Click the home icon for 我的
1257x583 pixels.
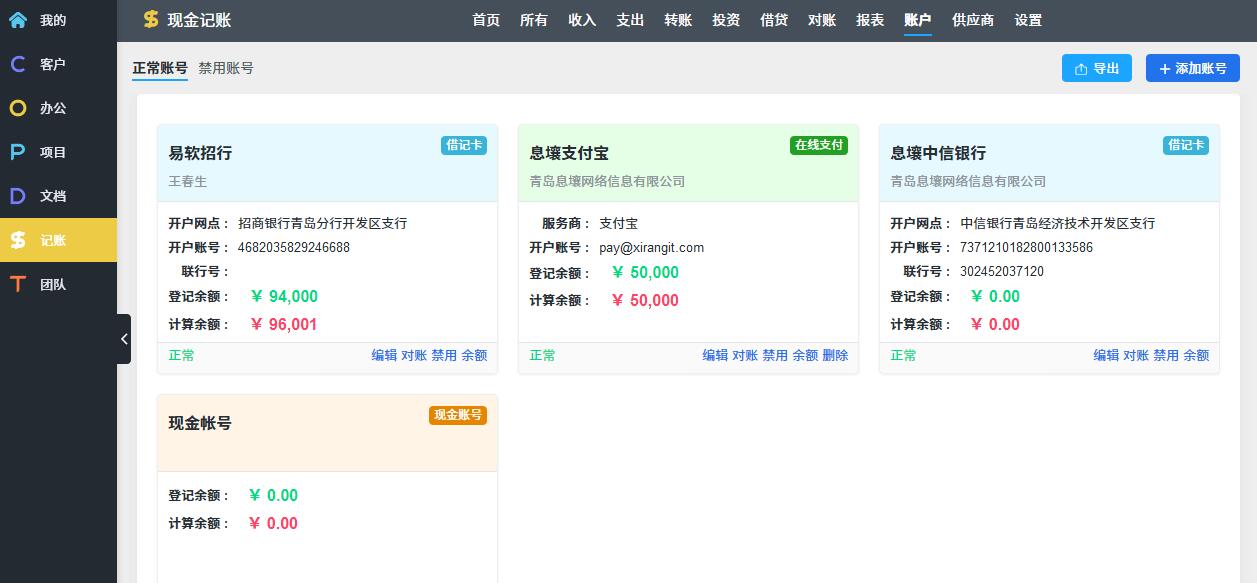[x=18, y=20]
